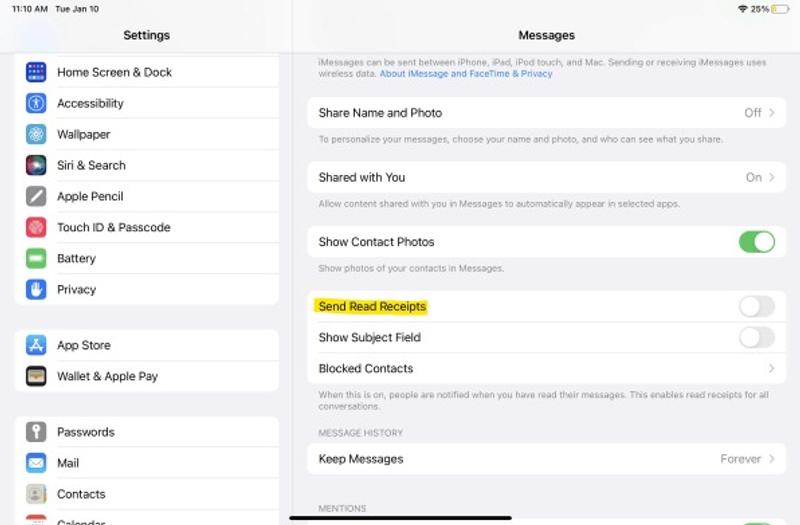
Task: Open Share Name and Photo chevron
Action: coord(771,113)
